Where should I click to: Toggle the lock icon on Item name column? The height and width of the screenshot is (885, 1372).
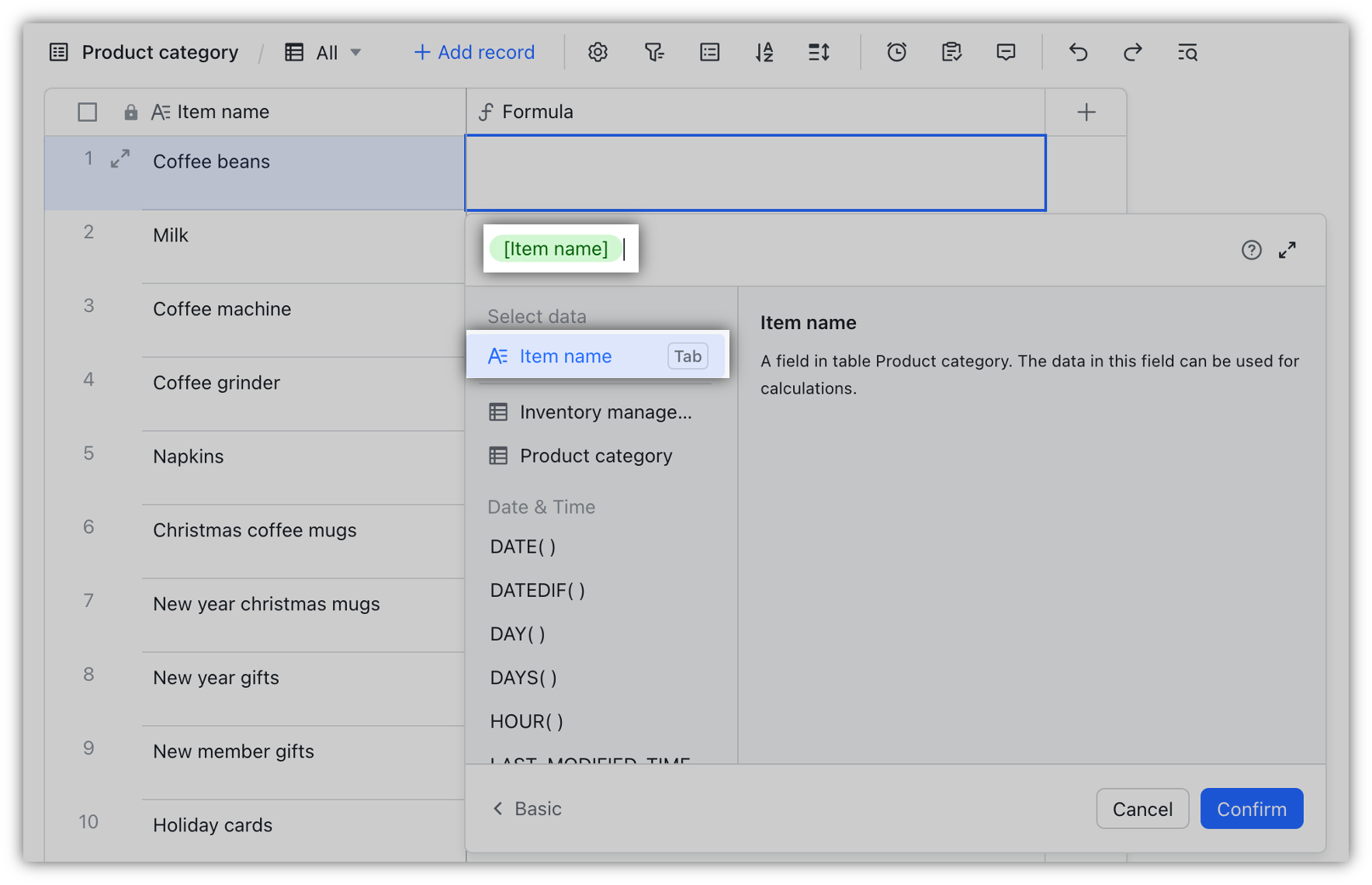[130, 112]
